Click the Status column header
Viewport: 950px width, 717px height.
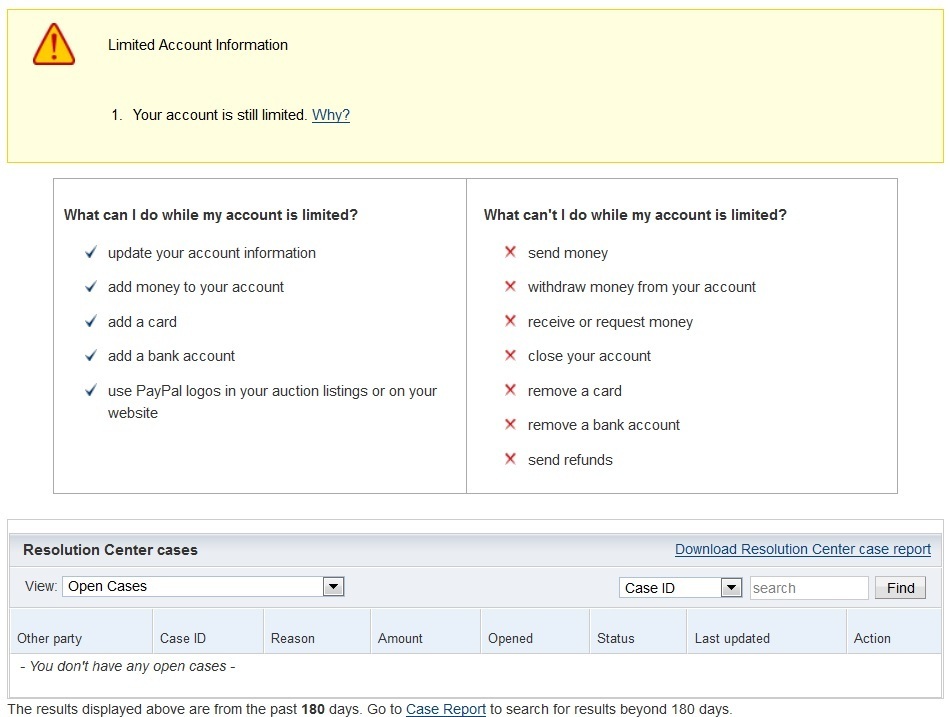(615, 638)
